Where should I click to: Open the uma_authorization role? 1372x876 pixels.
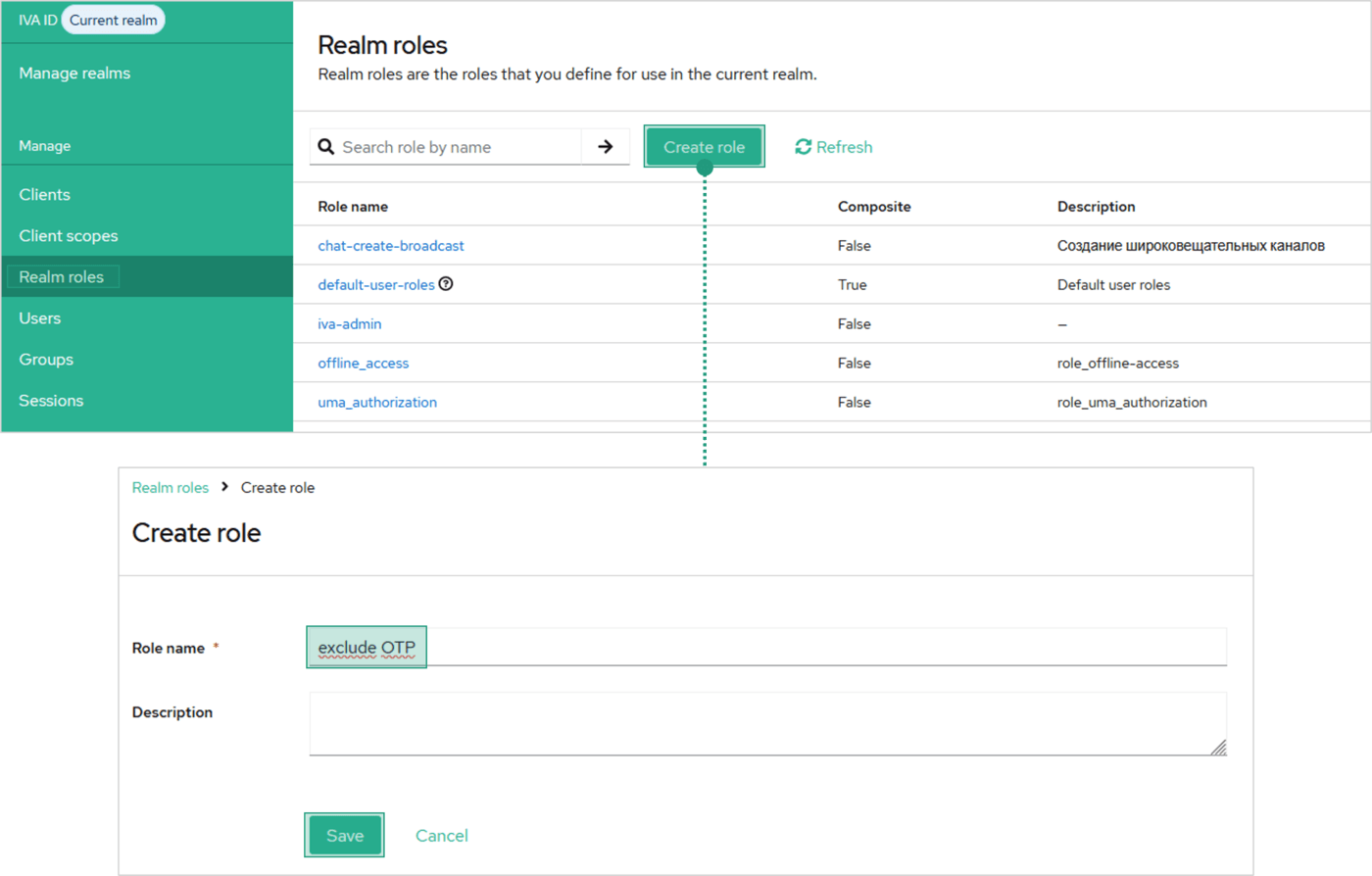[377, 403]
